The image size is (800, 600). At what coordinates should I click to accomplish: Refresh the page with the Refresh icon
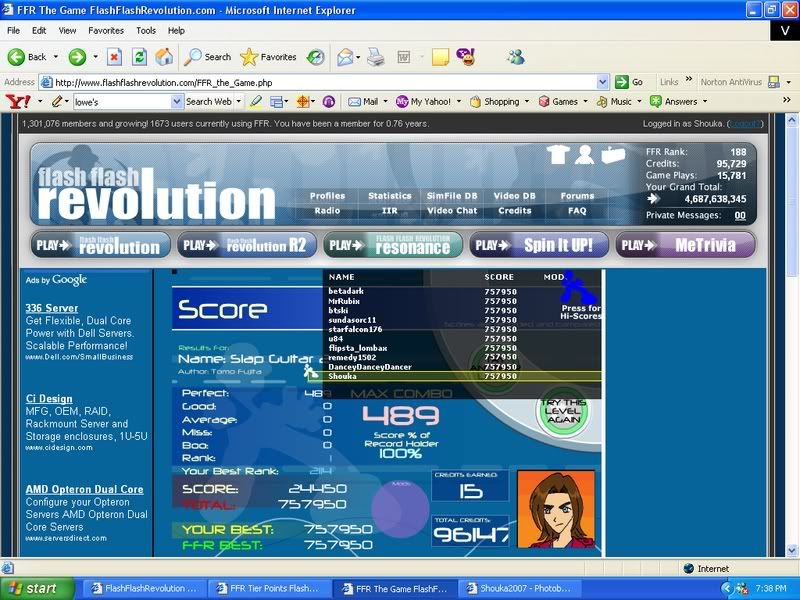pyautogui.click(x=139, y=57)
